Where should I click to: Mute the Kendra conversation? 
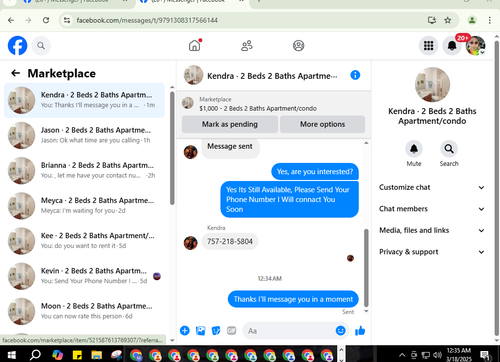[x=414, y=149]
